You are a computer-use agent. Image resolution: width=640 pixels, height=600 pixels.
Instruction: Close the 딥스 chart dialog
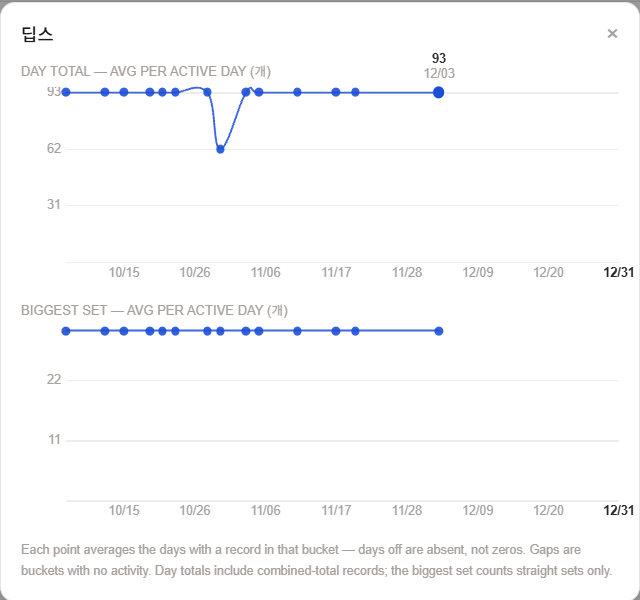612,33
